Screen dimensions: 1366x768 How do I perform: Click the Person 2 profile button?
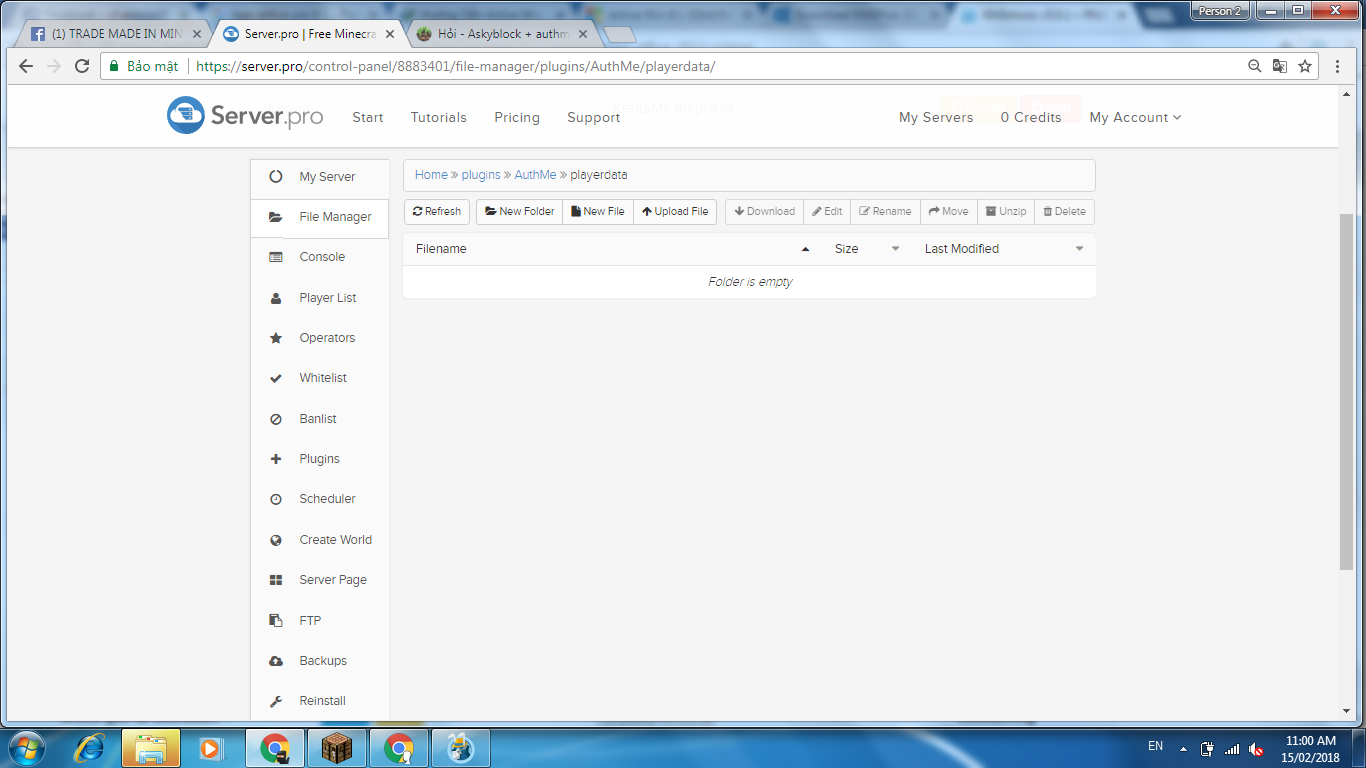(x=1218, y=10)
